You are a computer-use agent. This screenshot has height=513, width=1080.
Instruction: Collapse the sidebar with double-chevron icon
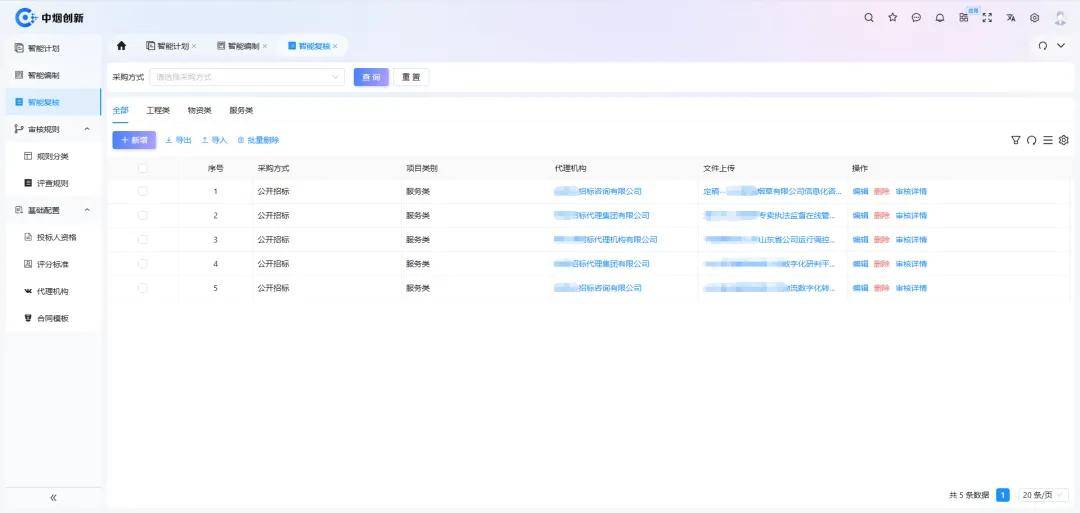(53, 497)
